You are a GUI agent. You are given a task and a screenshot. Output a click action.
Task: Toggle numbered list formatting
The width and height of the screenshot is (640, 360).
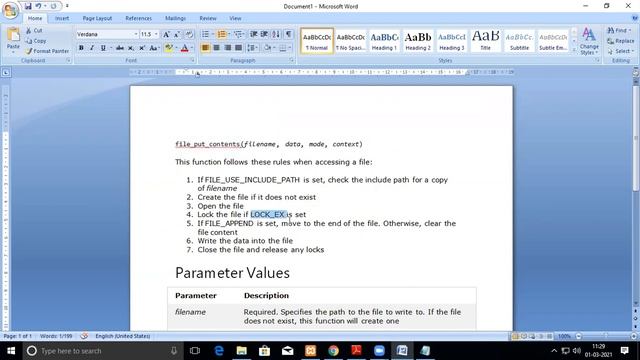pos(222,34)
